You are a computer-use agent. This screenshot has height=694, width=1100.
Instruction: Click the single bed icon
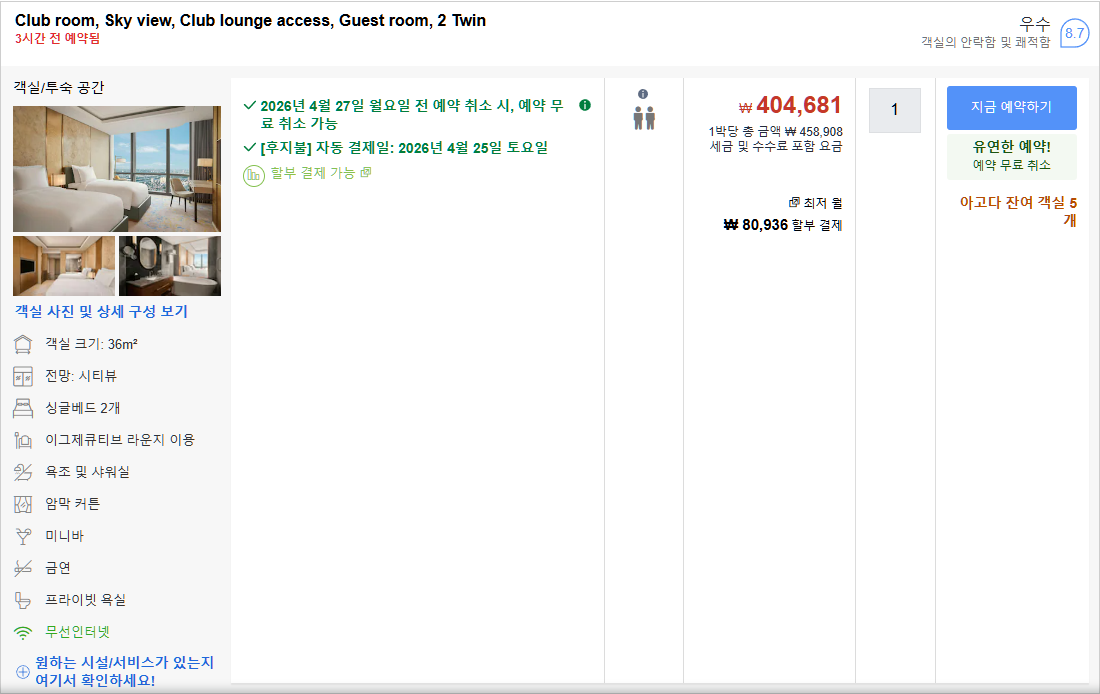pos(23,408)
